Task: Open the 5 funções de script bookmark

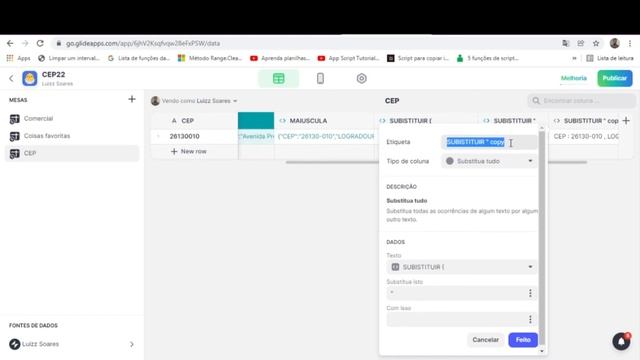Action: point(487,58)
